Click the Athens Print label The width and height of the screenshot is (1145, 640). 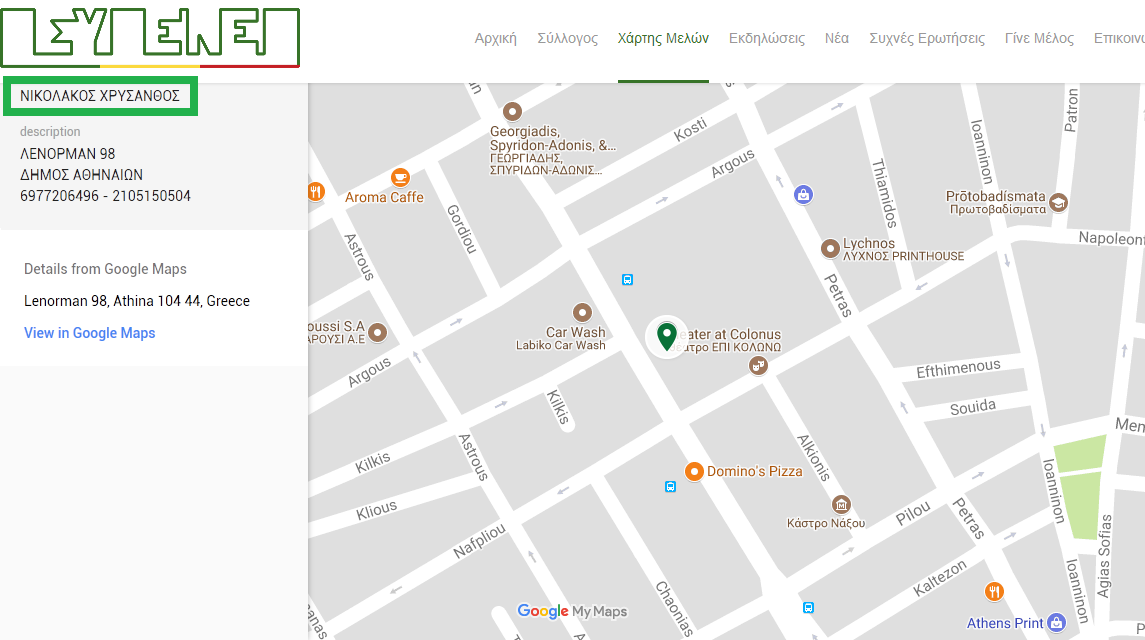(x=1005, y=623)
